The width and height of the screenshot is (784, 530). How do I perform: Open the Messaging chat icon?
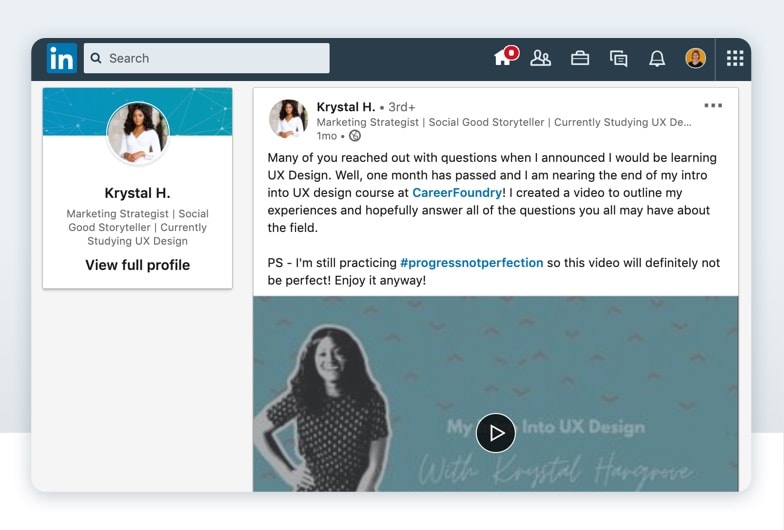pyautogui.click(x=619, y=58)
